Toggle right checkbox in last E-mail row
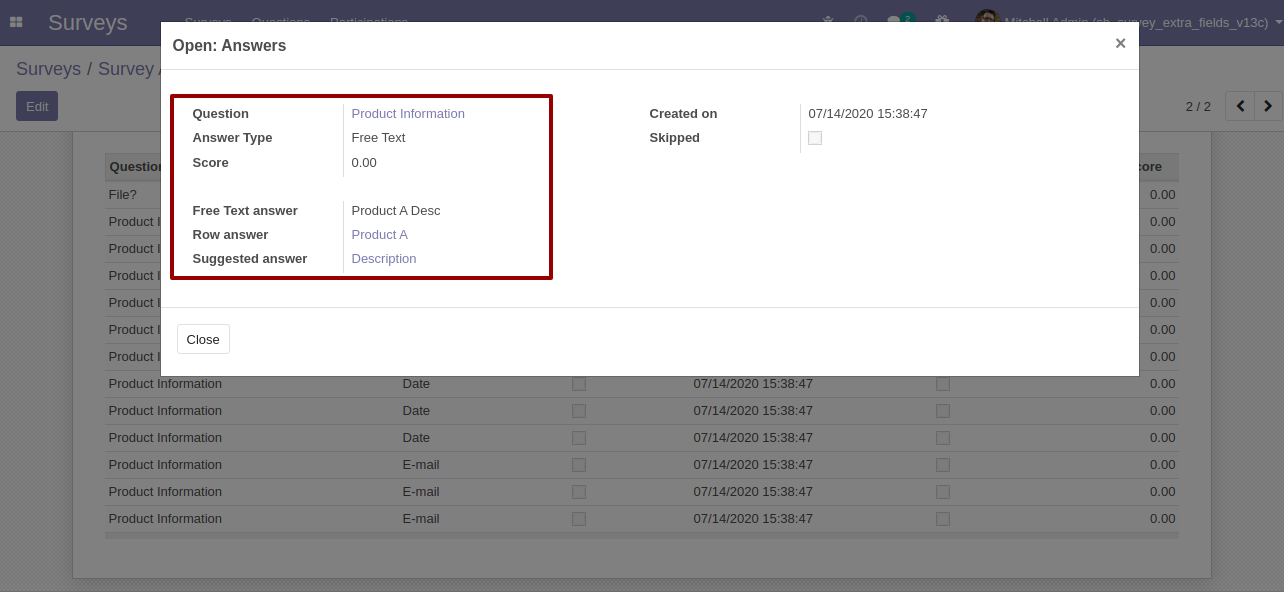The width and height of the screenshot is (1284, 592). (943, 519)
